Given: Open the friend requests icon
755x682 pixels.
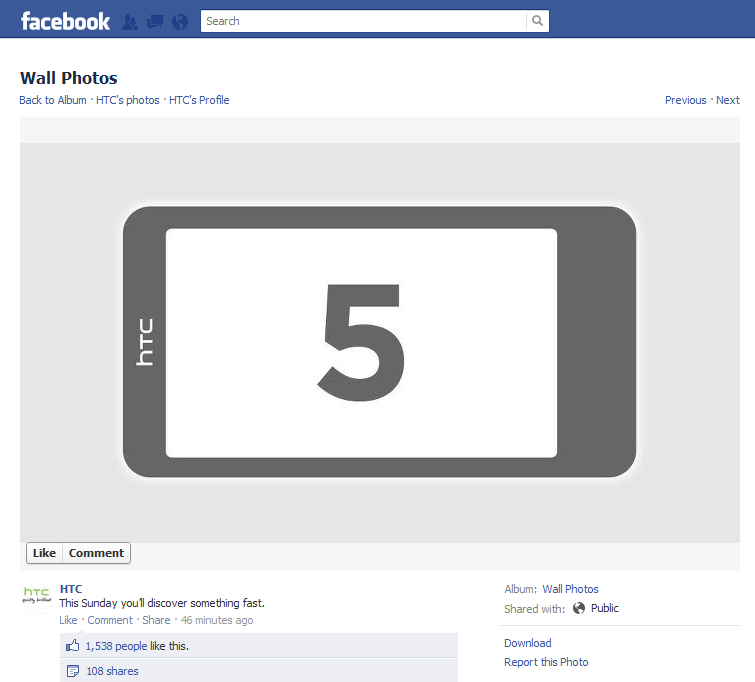Looking at the screenshot, I should click(x=130, y=21).
